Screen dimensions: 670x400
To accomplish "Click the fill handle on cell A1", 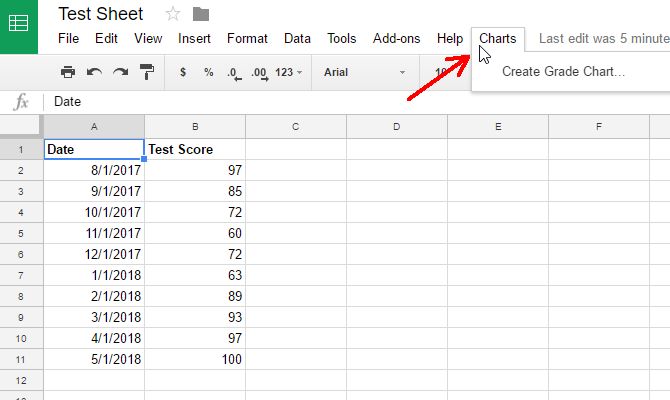I will pyautogui.click(x=144, y=159).
